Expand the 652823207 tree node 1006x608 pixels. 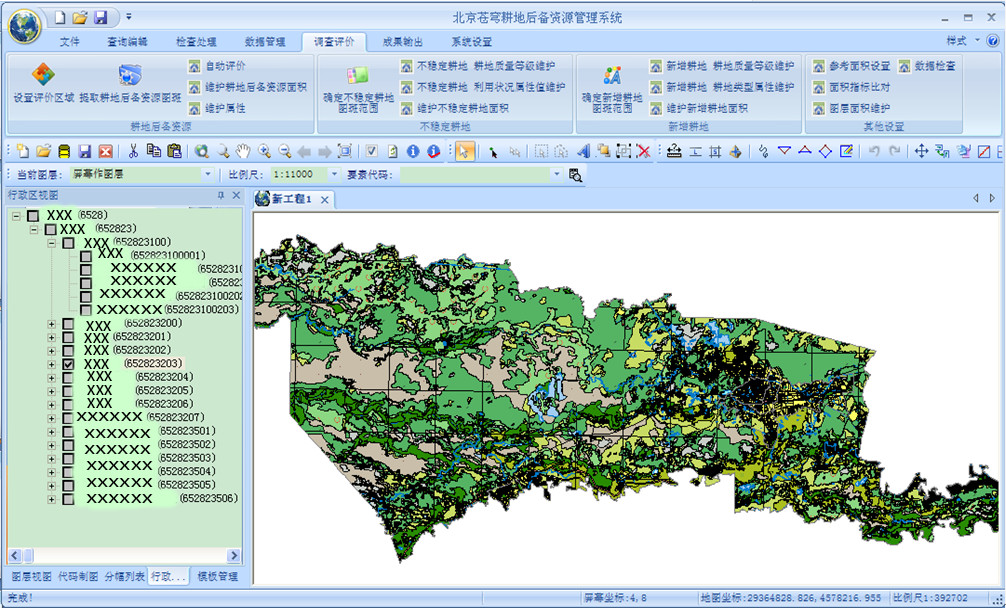pyautogui.click(x=52, y=418)
